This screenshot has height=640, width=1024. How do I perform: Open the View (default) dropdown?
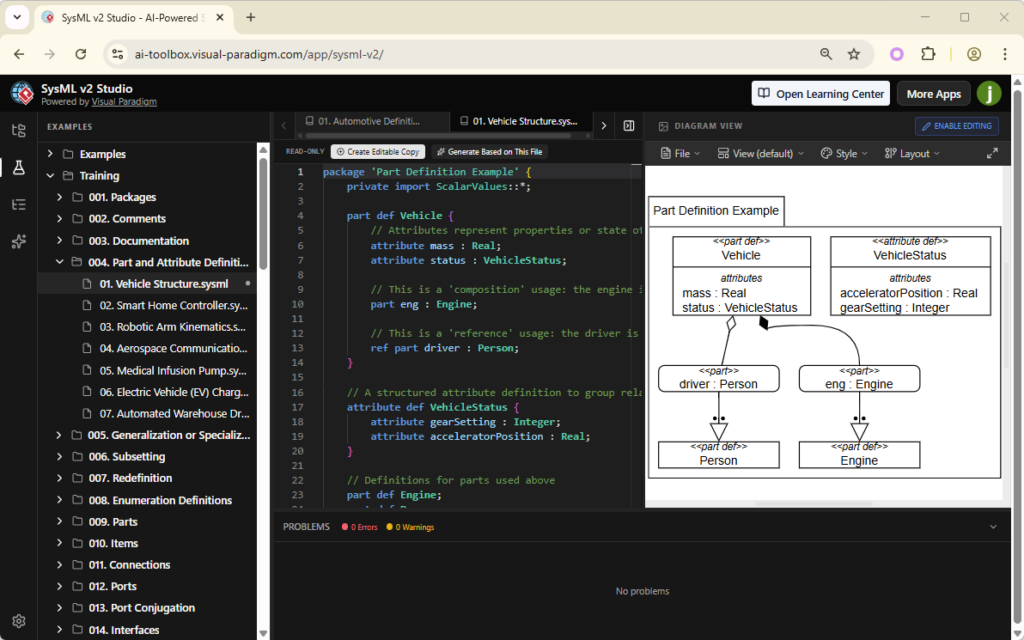(x=760, y=153)
